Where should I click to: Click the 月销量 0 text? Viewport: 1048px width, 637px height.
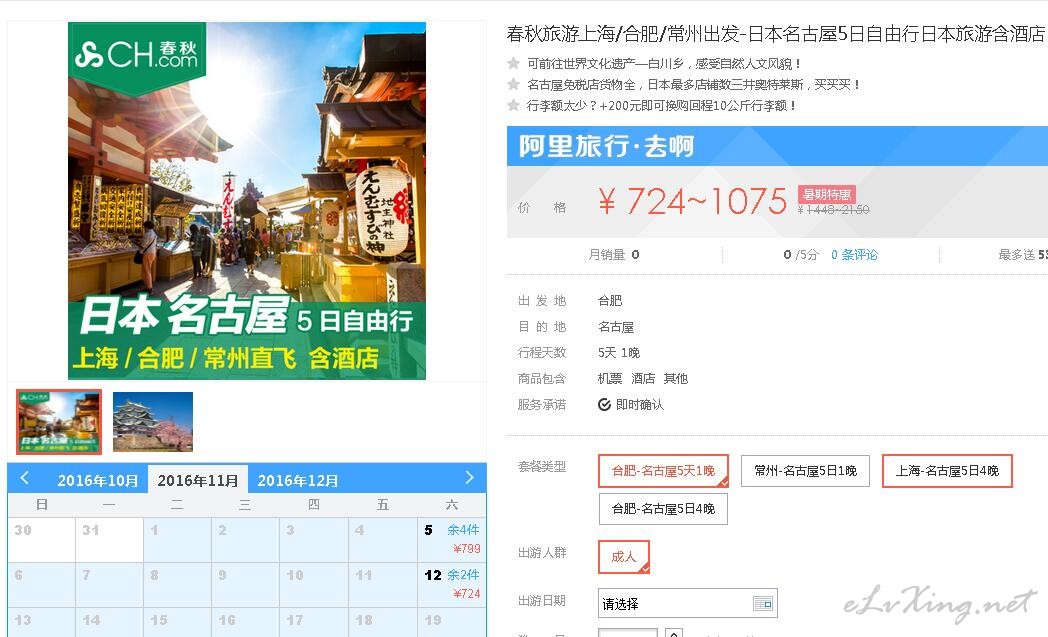pyautogui.click(x=614, y=255)
